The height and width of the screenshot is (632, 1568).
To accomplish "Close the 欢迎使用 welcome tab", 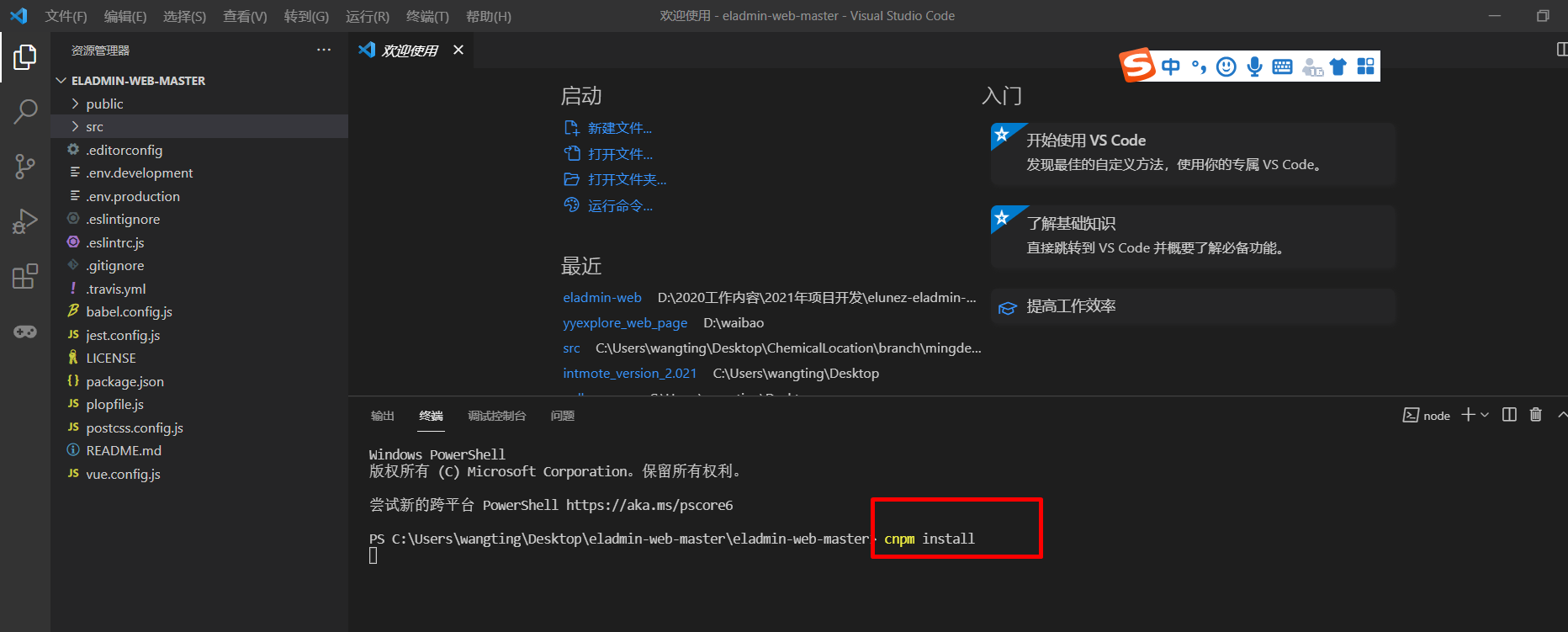I will [x=458, y=50].
